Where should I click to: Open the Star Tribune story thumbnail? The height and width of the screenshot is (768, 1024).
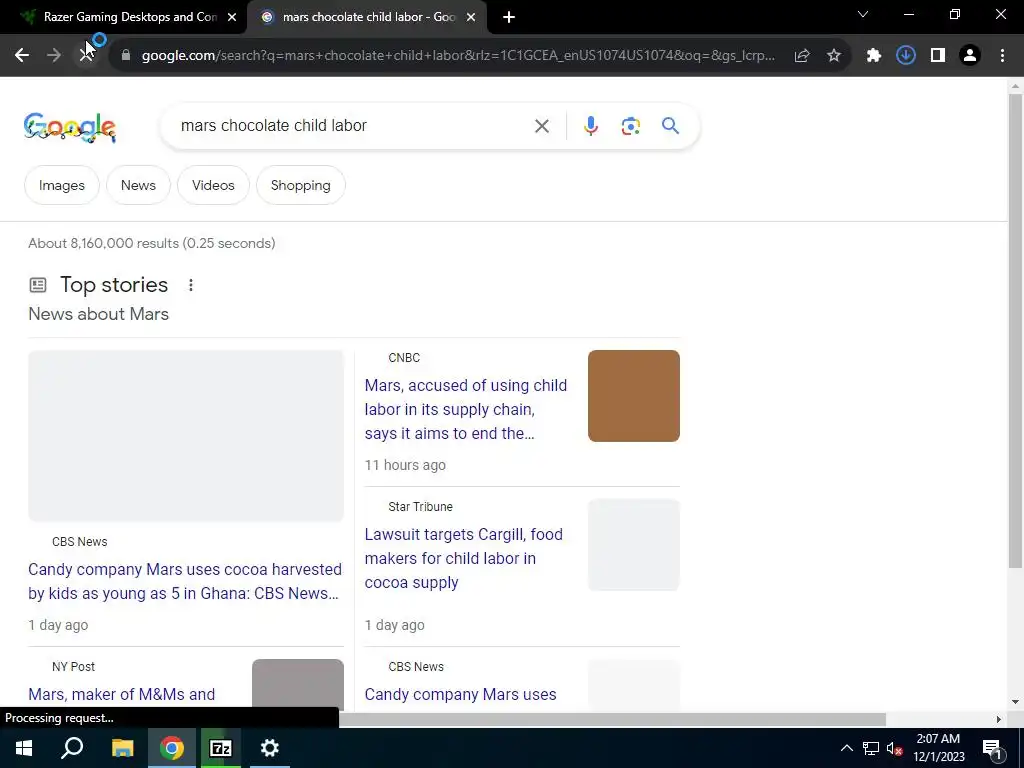[633, 545]
